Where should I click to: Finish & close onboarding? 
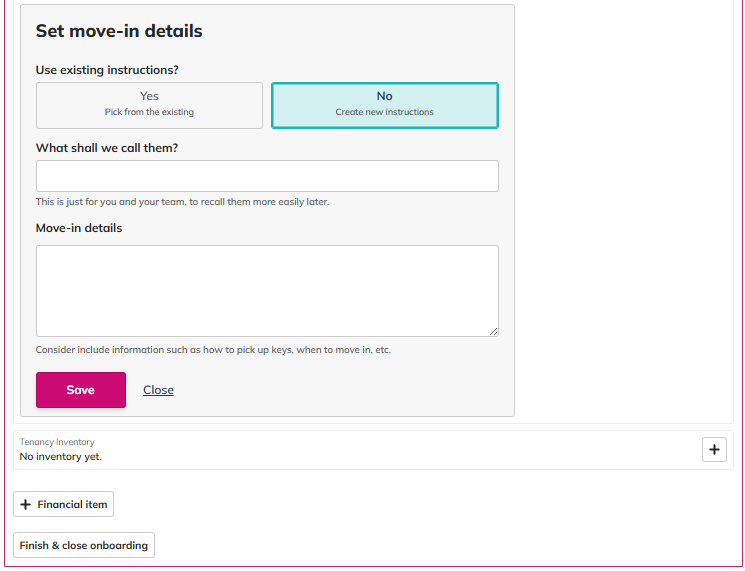(84, 545)
